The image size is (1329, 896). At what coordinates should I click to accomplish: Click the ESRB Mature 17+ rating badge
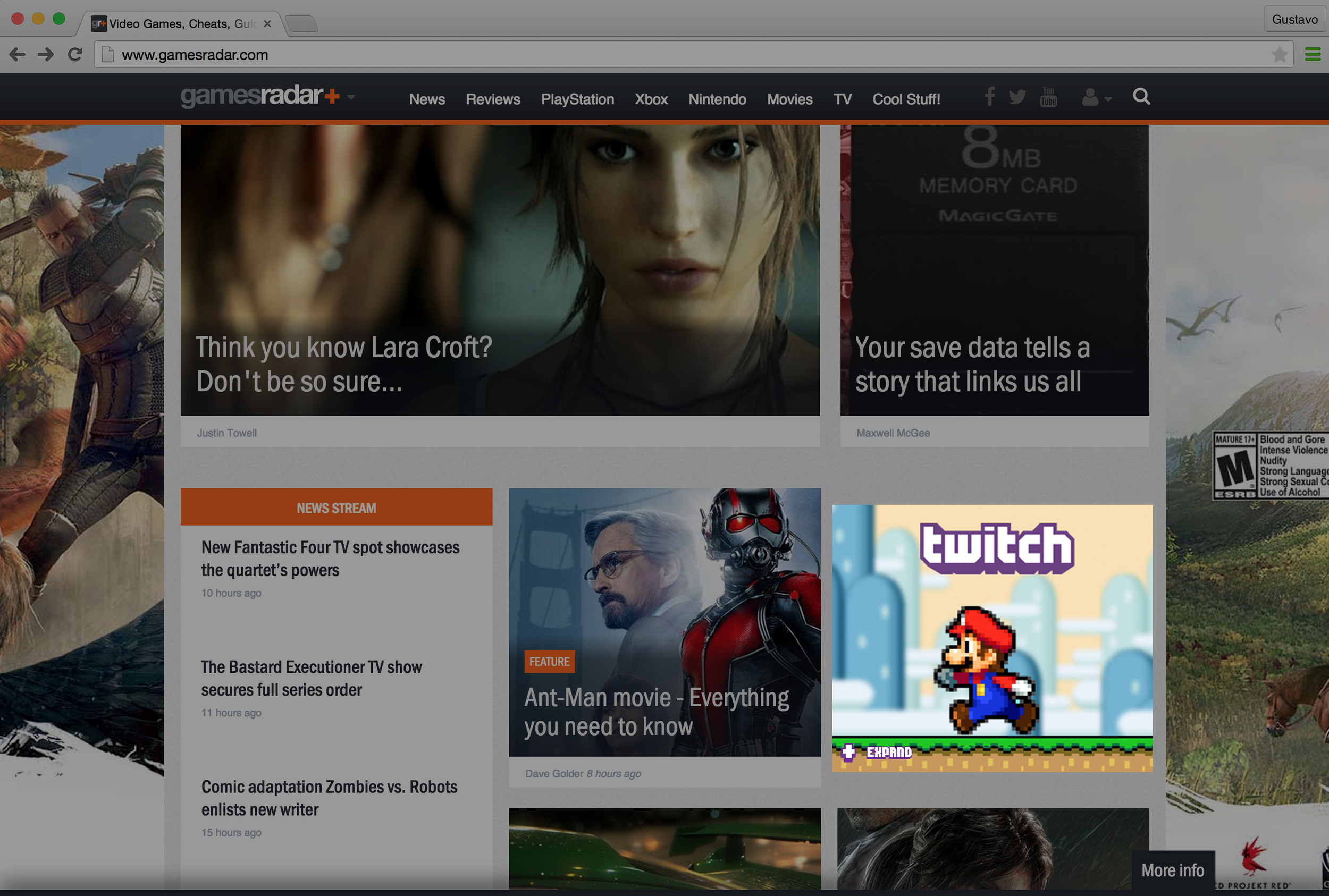pos(1271,466)
